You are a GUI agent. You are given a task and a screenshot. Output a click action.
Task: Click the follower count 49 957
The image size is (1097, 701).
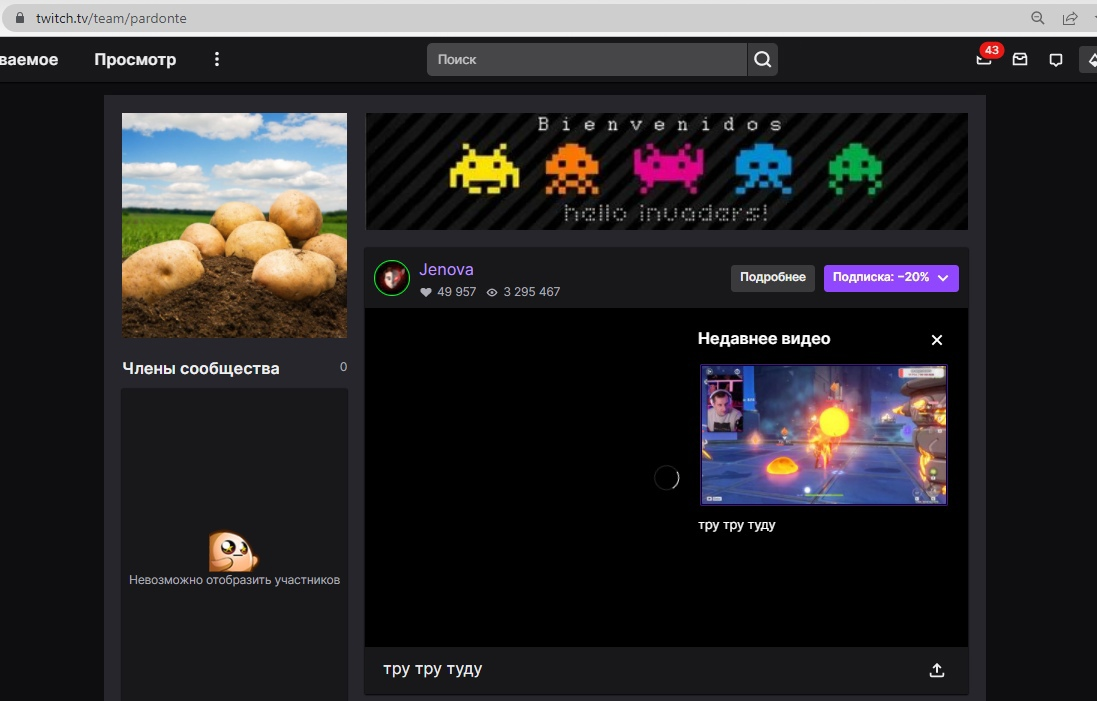point(448,292)
